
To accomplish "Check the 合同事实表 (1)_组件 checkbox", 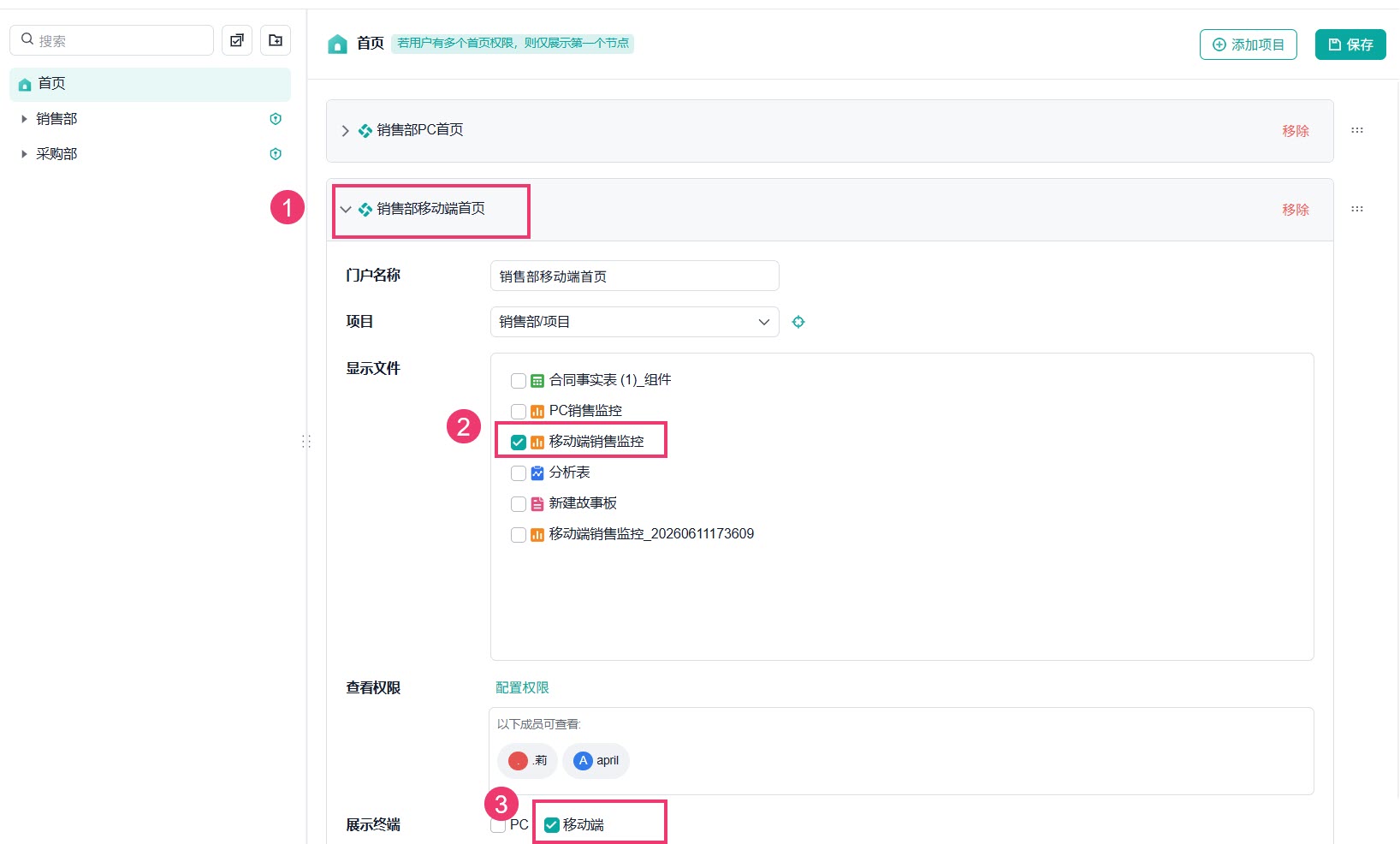I will tap(519, 381).
